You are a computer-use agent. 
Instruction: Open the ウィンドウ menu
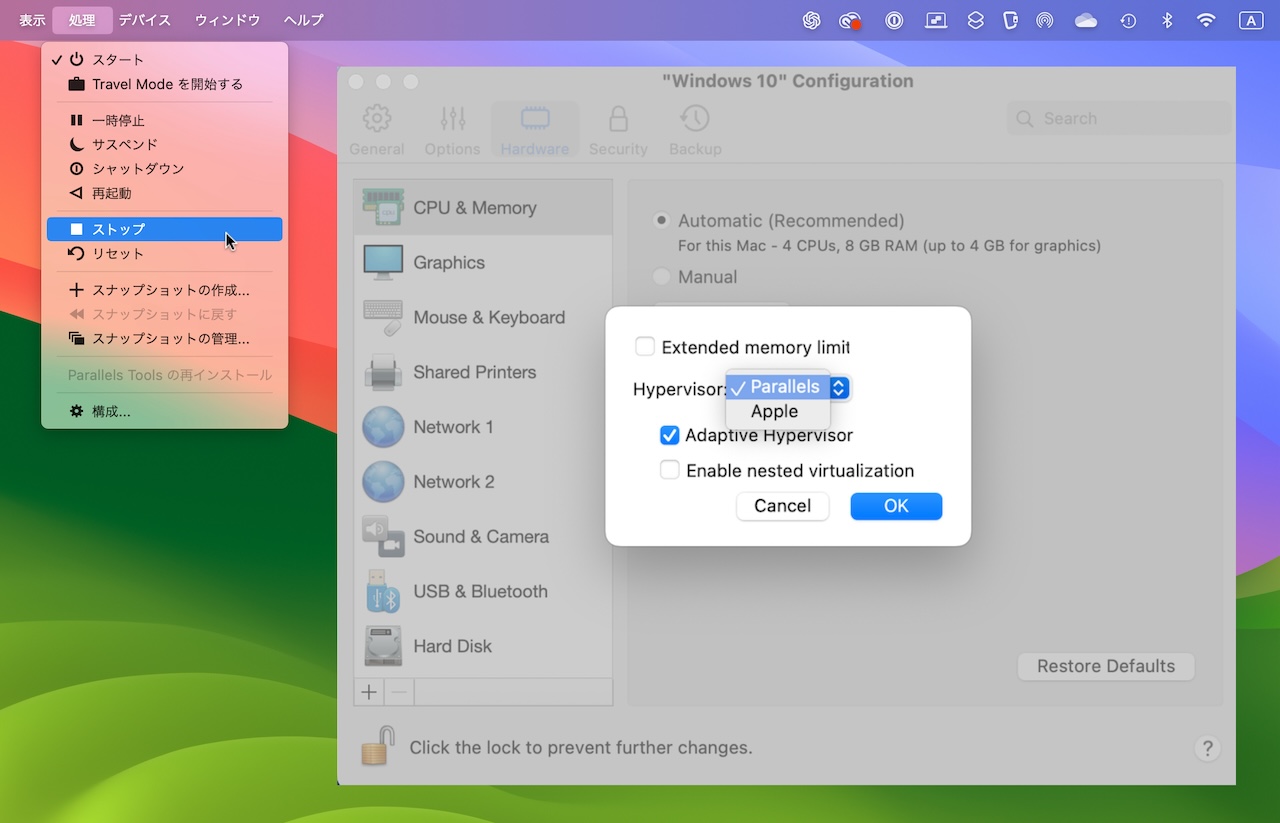(x=228, y=20)
